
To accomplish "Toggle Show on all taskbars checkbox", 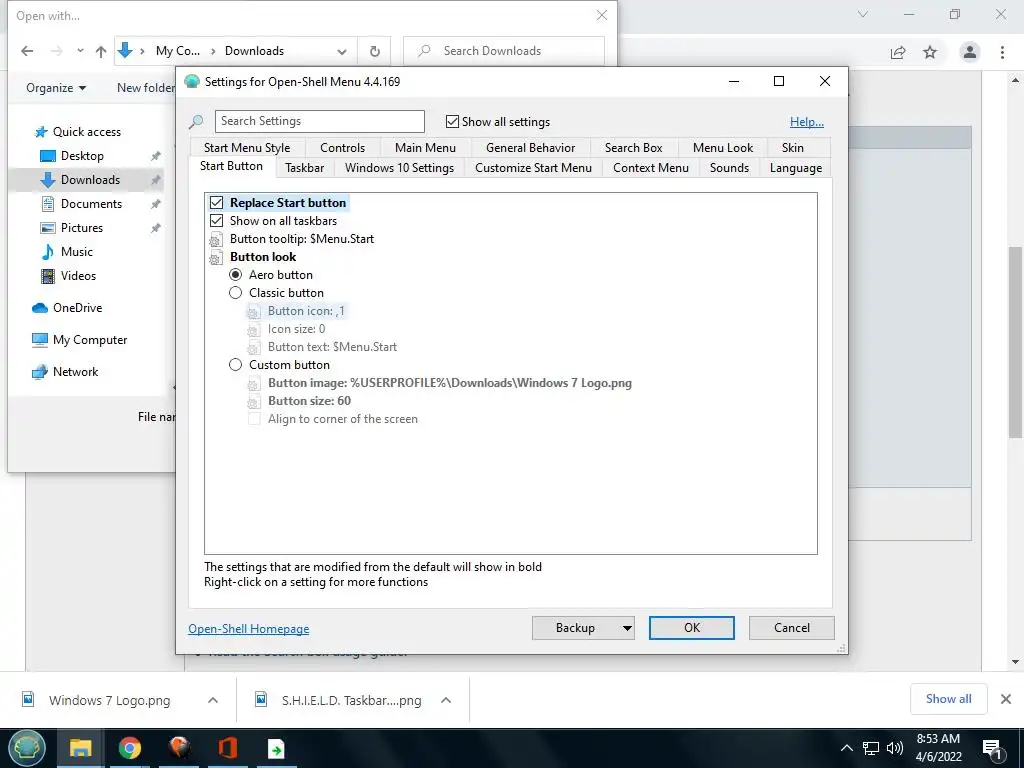I will (x=216, y=221).
